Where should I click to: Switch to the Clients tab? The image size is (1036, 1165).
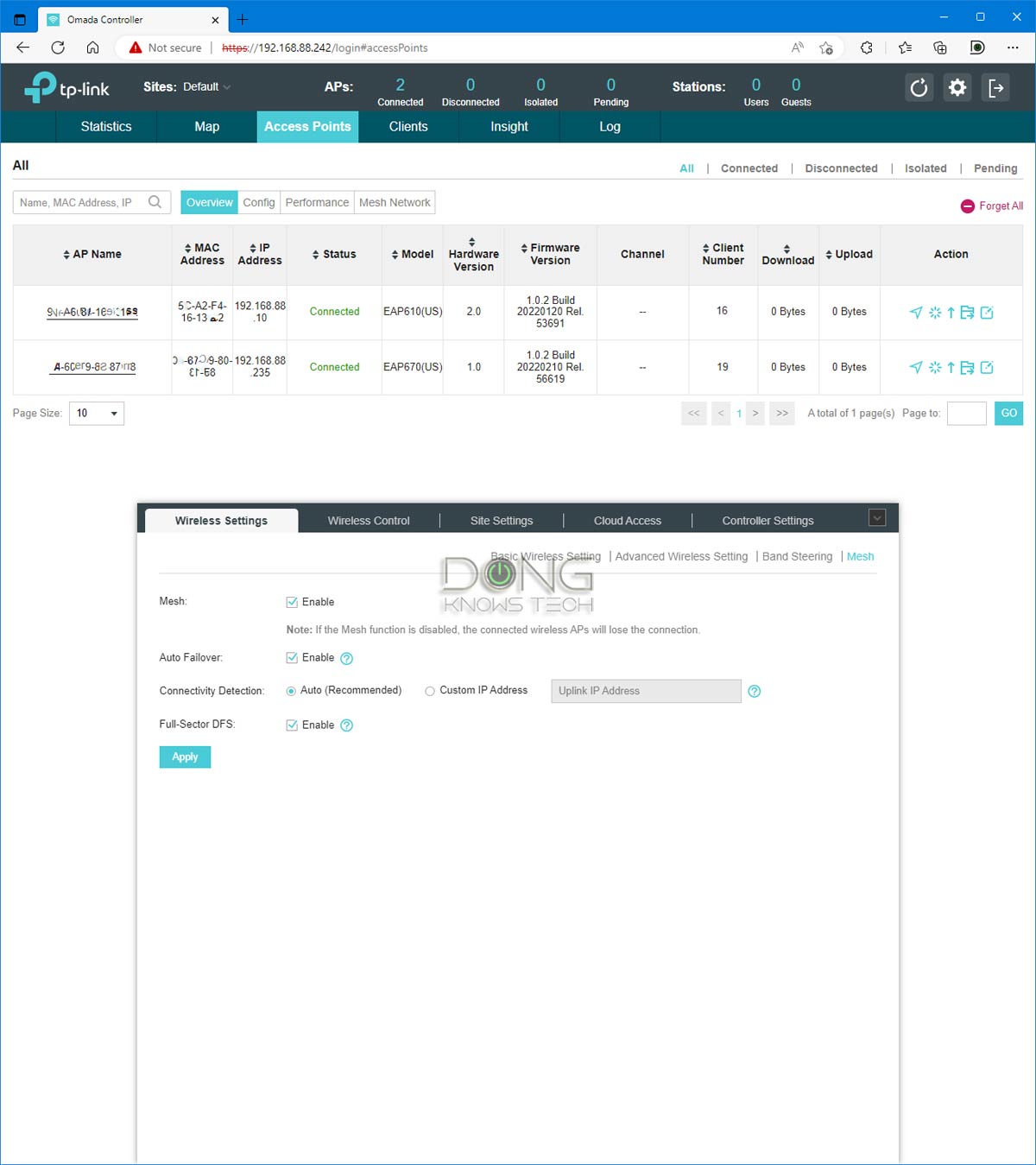[408, 127]
